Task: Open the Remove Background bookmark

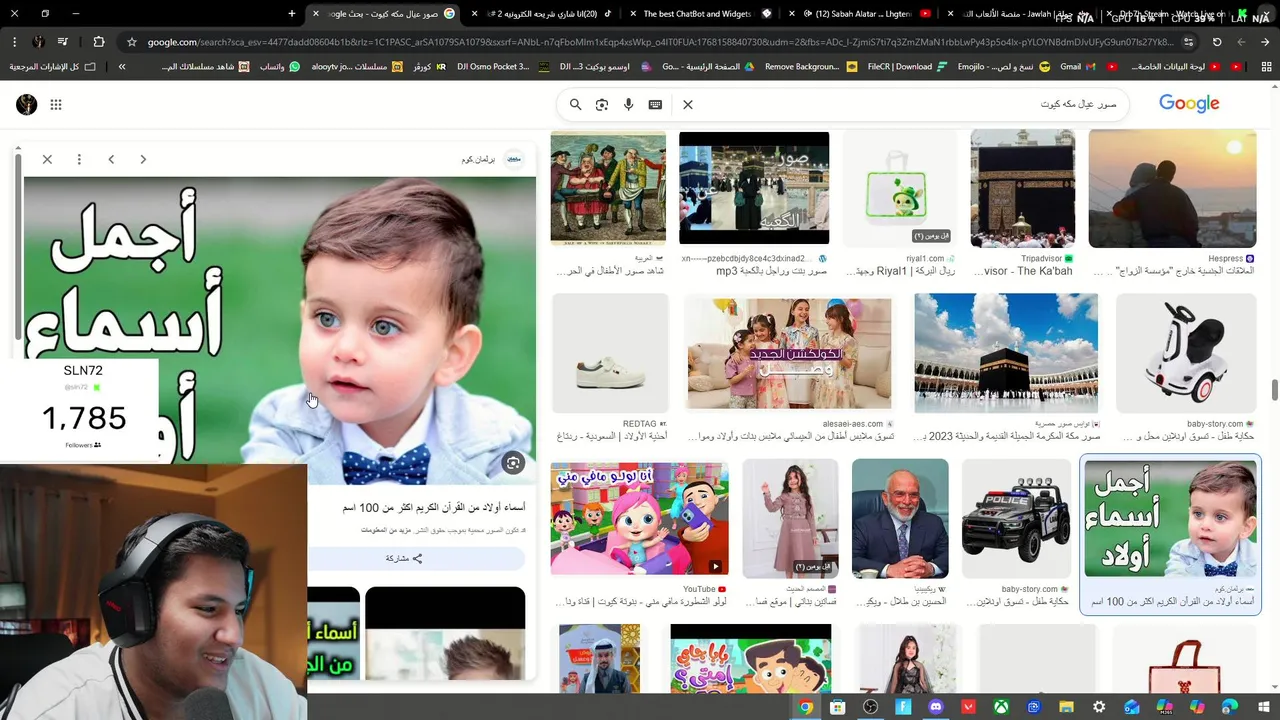Action: coord(810,66)
